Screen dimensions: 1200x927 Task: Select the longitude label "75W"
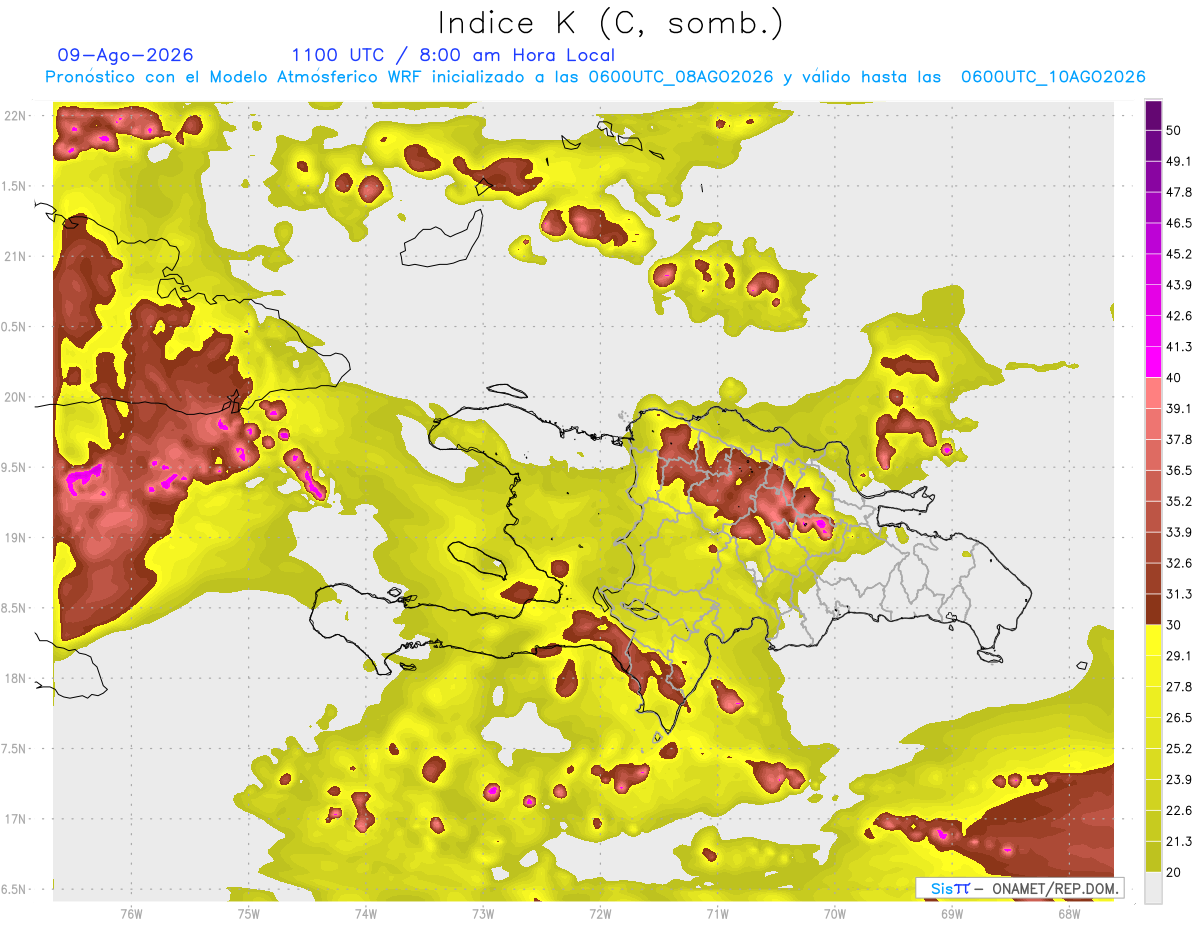(249, 914)
